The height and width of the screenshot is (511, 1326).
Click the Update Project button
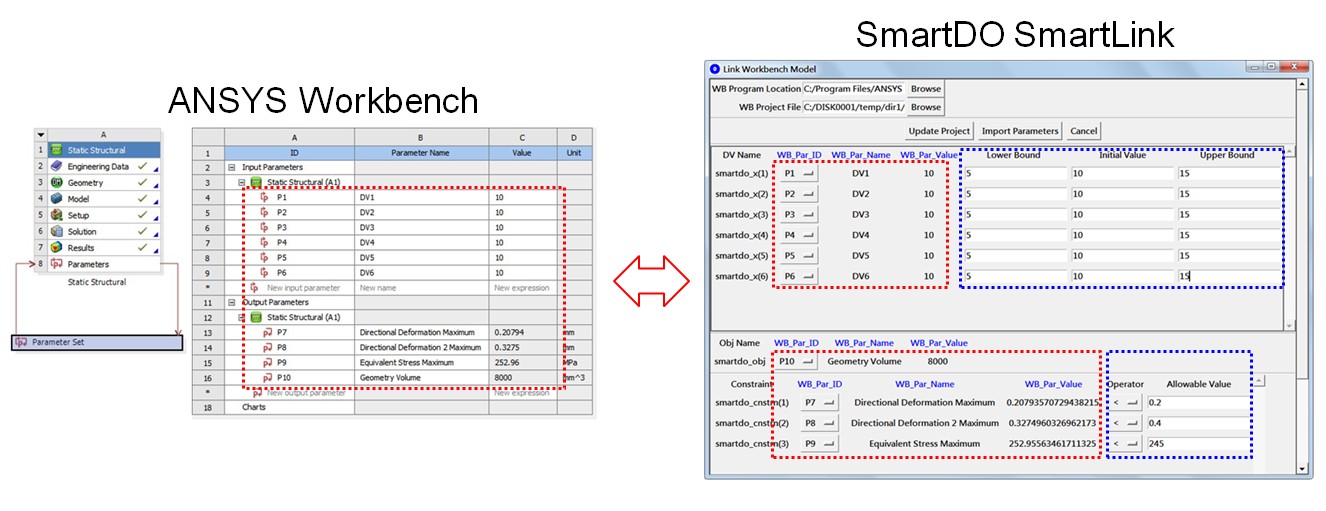click(939, 131)
